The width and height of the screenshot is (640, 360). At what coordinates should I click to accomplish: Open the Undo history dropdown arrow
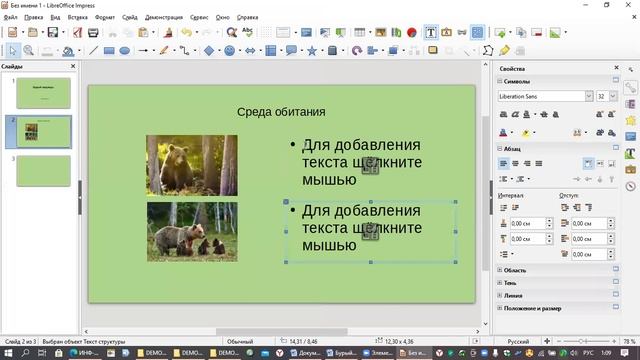(196, 32)
